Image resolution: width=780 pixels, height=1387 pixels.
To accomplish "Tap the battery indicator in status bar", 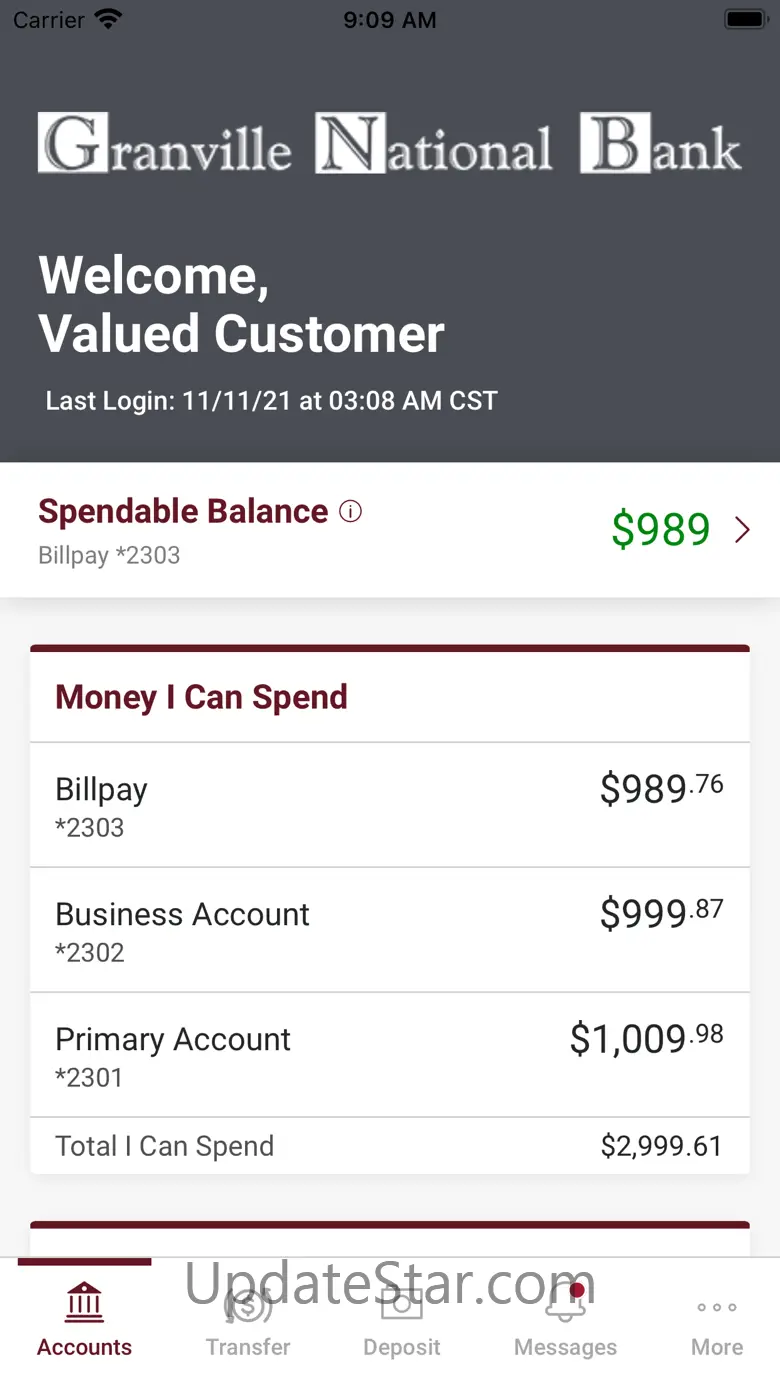I will coord(745,19).
